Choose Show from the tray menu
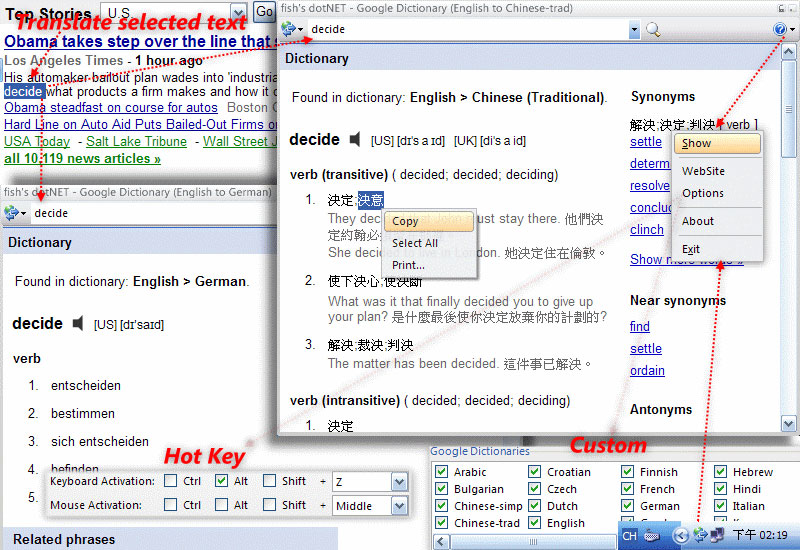This screenshot has width=800, height=550. pos(717,143)
